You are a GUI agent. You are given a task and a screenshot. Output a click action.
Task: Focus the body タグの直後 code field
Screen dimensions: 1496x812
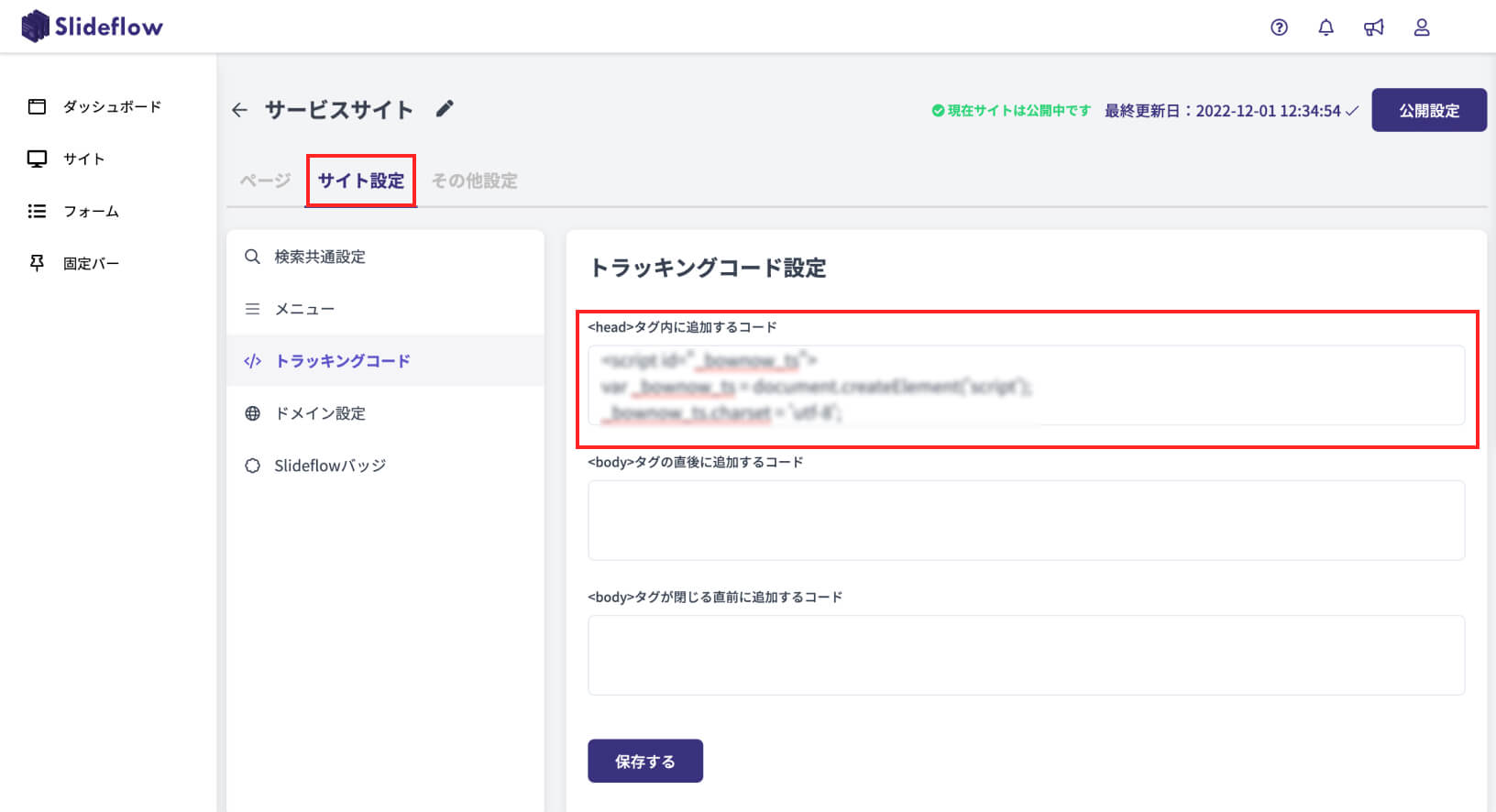point(1026,520)
